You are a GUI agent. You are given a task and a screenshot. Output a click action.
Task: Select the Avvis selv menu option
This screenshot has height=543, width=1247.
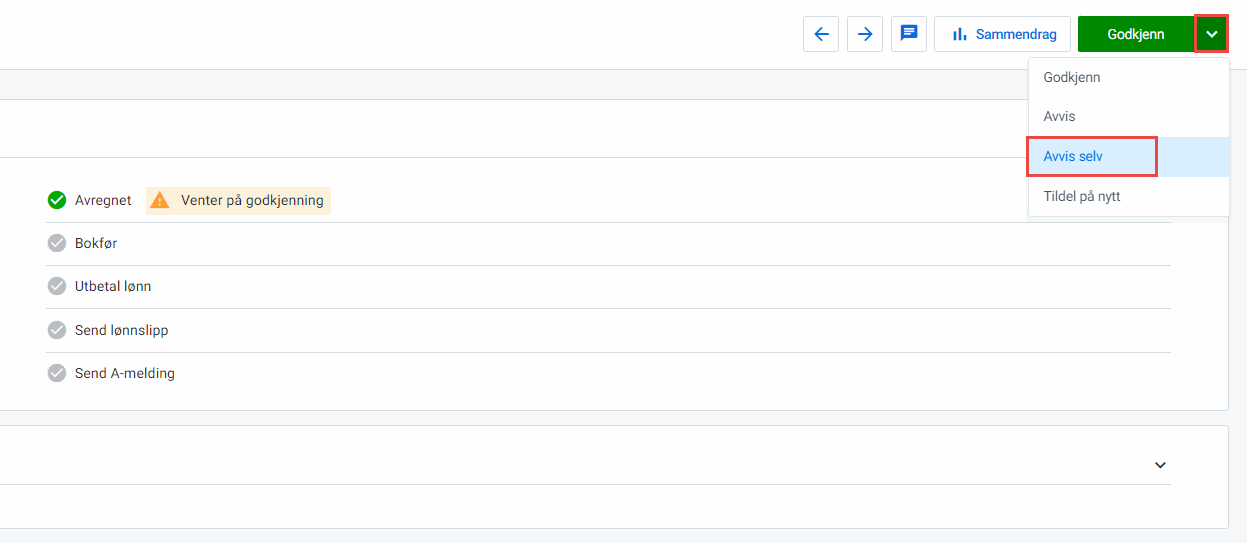click(1073, 157)
